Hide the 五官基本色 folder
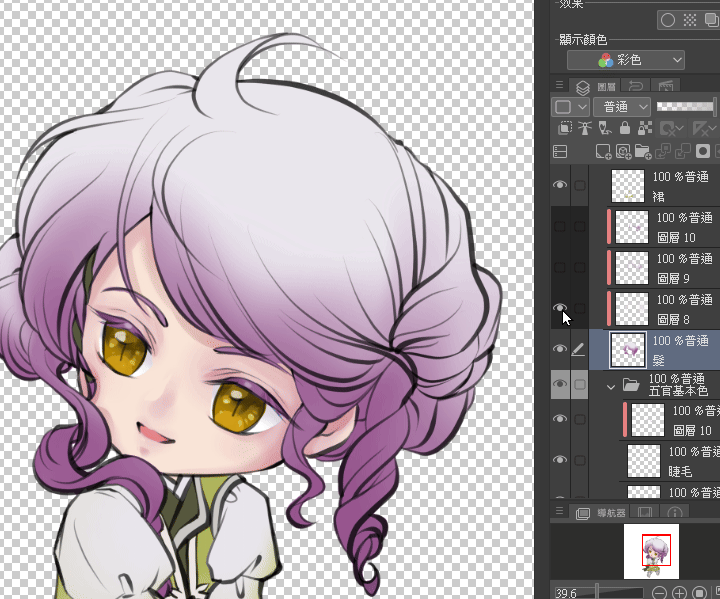720x599 pixels. [x=560, y=384]
